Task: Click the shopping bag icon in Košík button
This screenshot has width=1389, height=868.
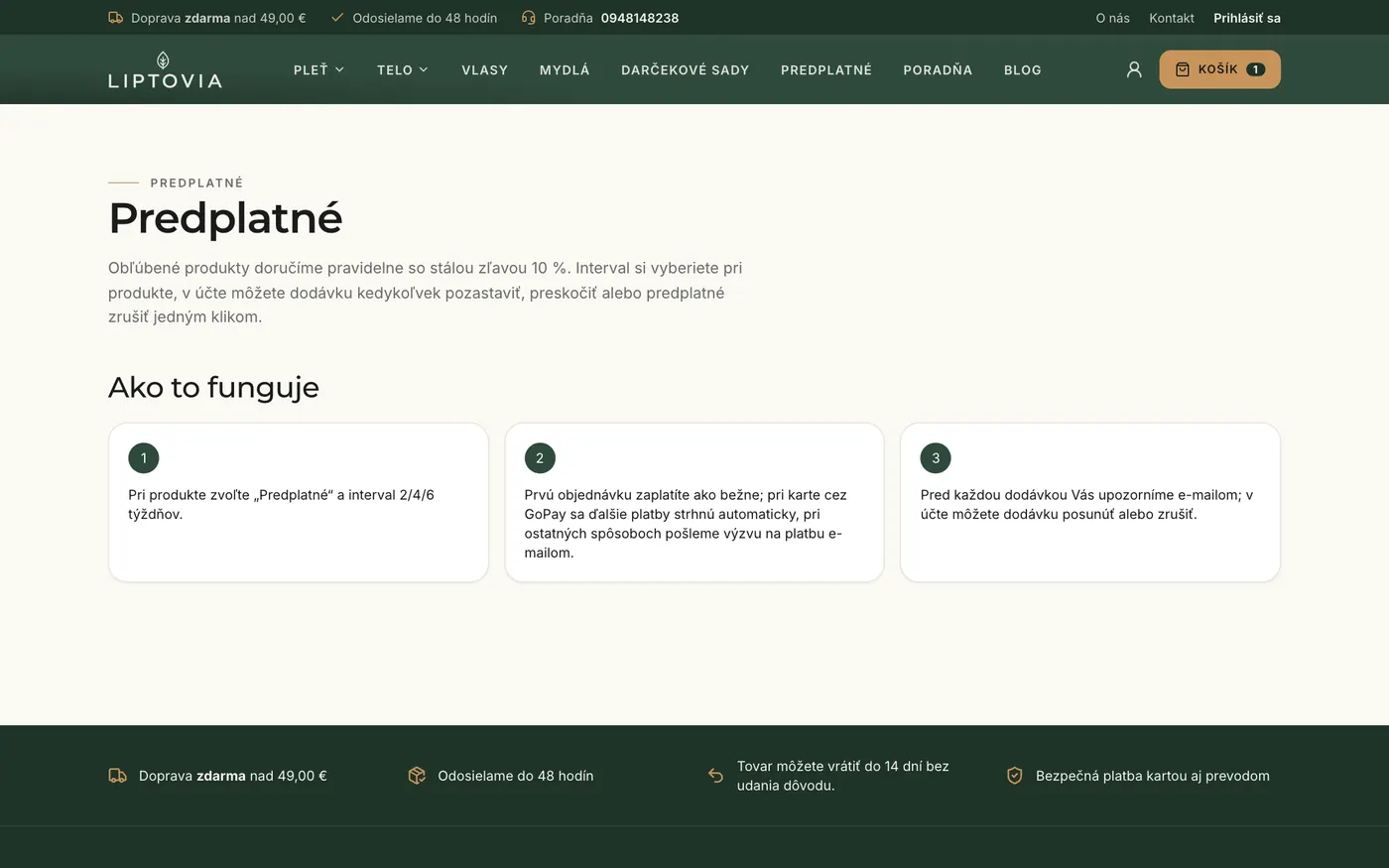Action: tap(1183, 69)
